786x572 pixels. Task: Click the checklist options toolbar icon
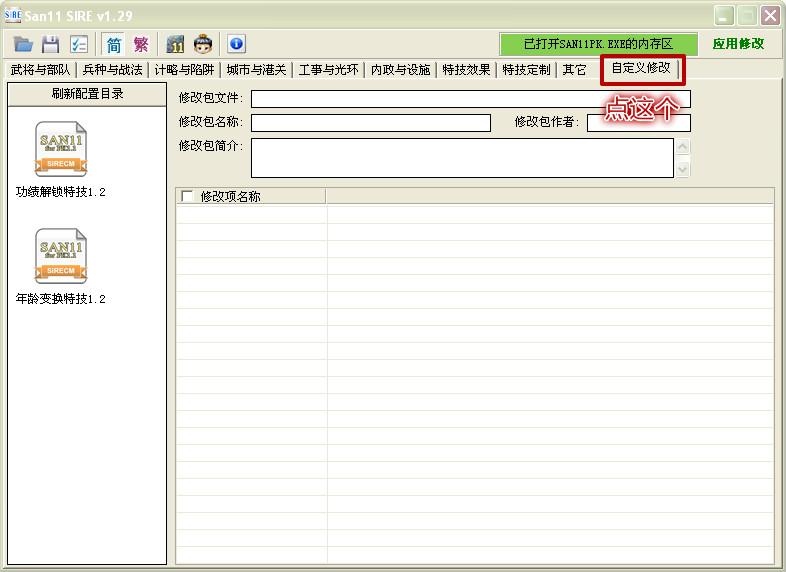tap(78, 44)
